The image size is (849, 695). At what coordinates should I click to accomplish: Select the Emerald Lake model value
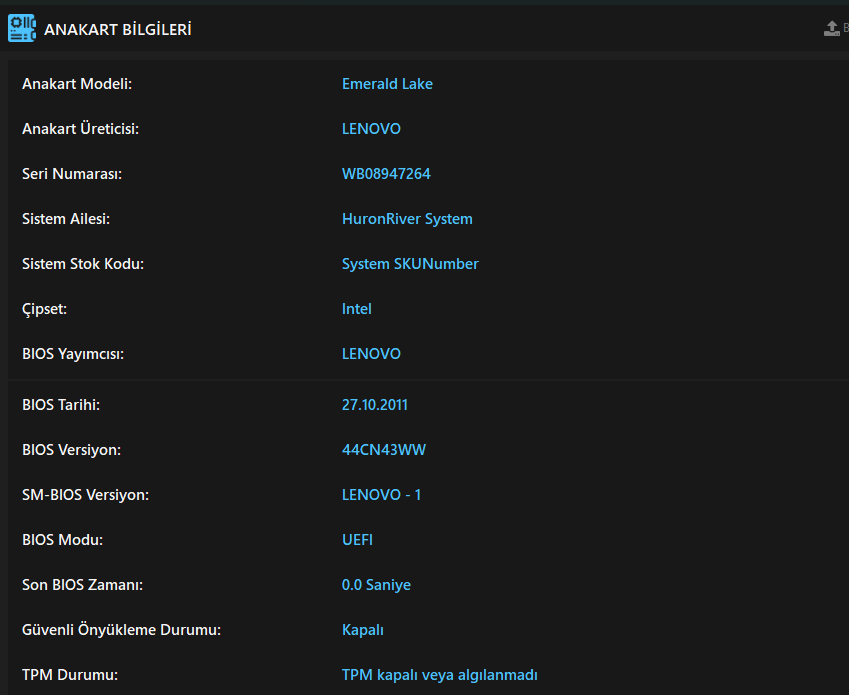387,84
